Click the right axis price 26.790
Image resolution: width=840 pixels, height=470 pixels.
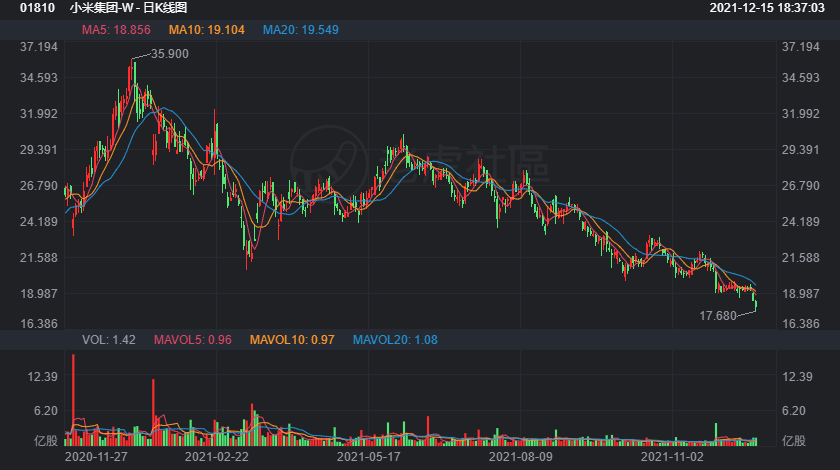pos(800,185)
